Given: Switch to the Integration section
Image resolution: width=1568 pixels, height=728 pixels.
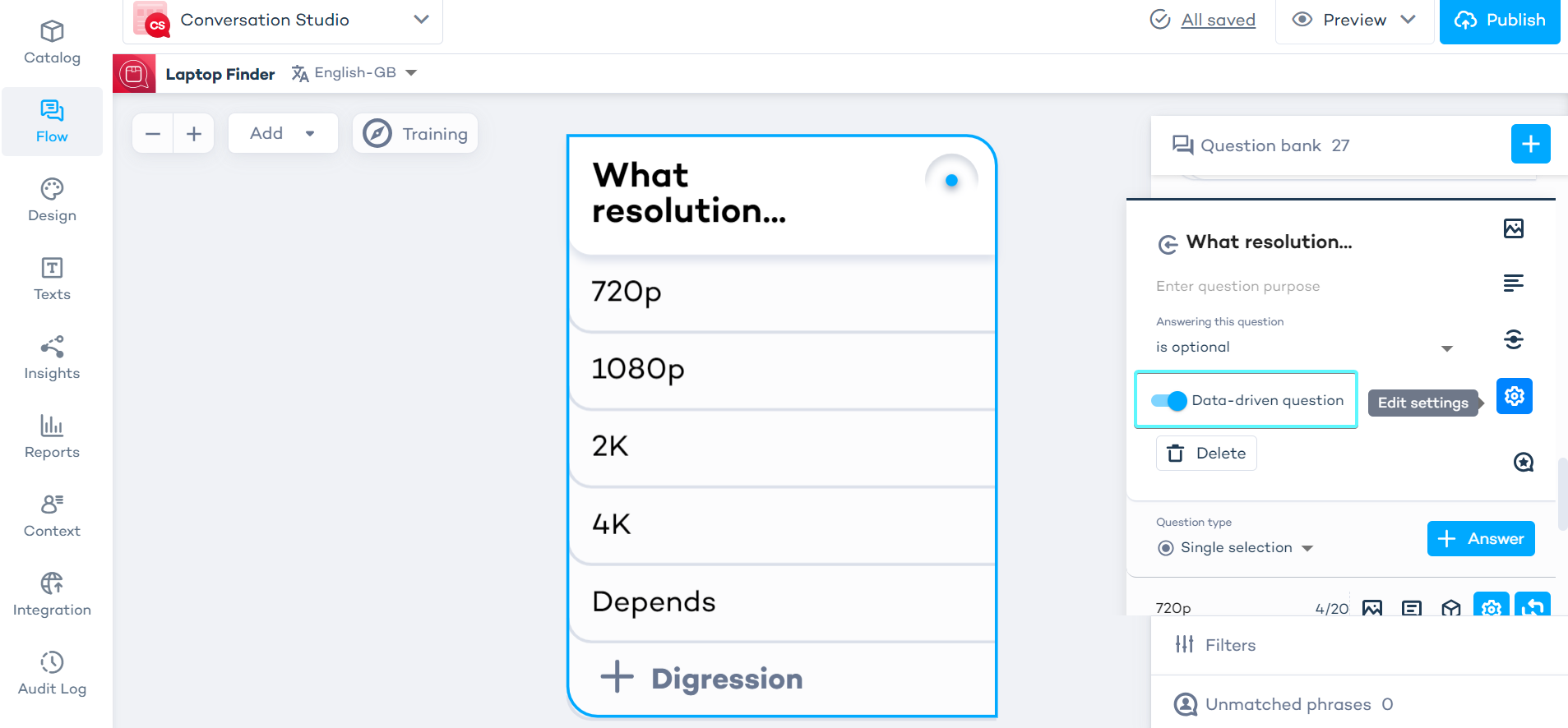Looking at the screenshot, I should pyautogui.click(x=51, y=593).
